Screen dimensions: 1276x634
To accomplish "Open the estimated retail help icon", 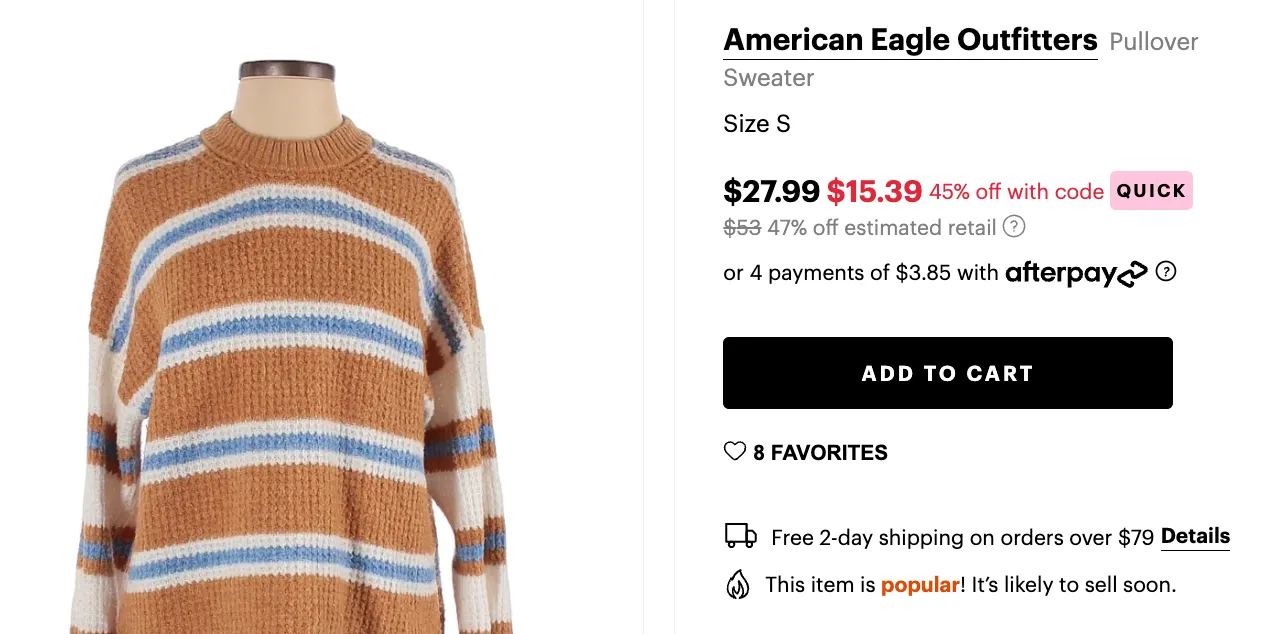I will click(1014, 227).
